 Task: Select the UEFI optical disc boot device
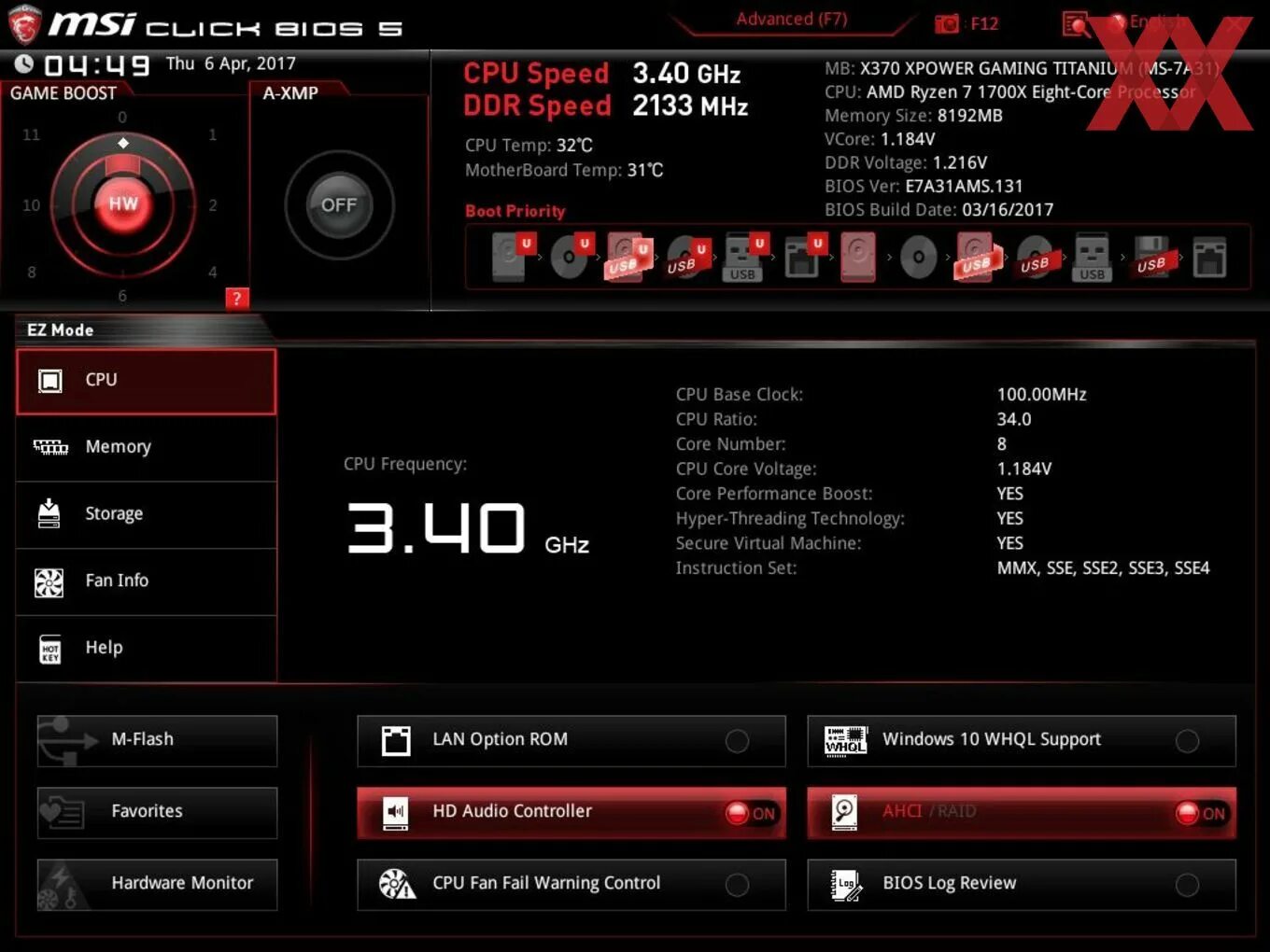[571, 257]
